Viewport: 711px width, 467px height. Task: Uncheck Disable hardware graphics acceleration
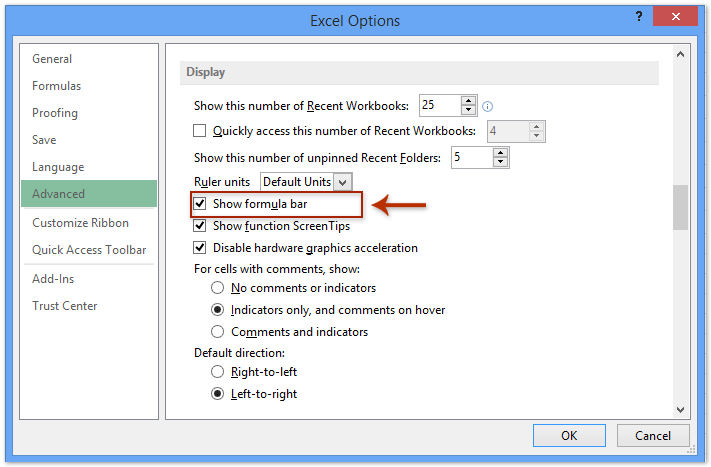[x=200, y=248]
